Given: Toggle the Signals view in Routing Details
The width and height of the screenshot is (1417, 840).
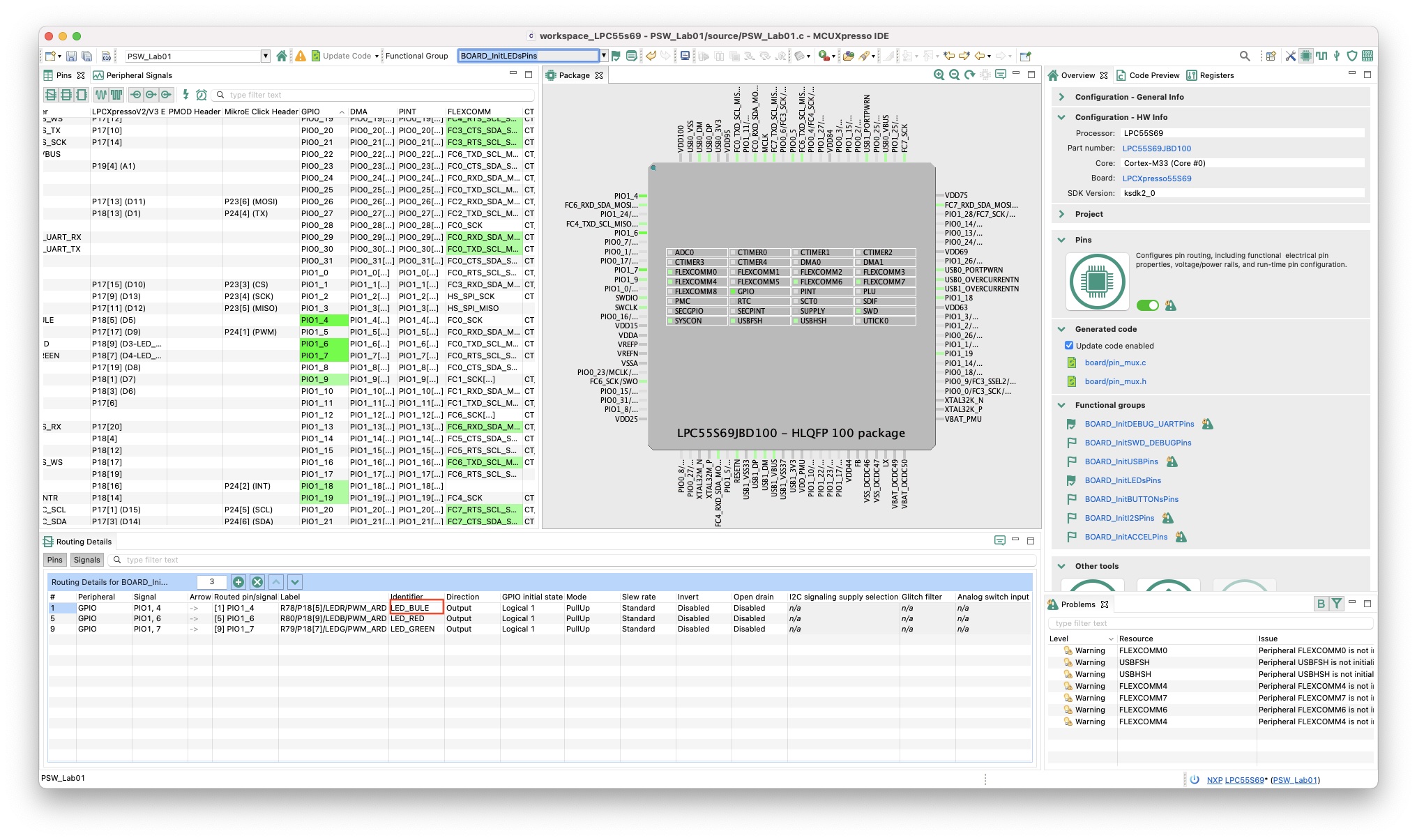Looking at the screenshot, I should [x=87, y=560].
